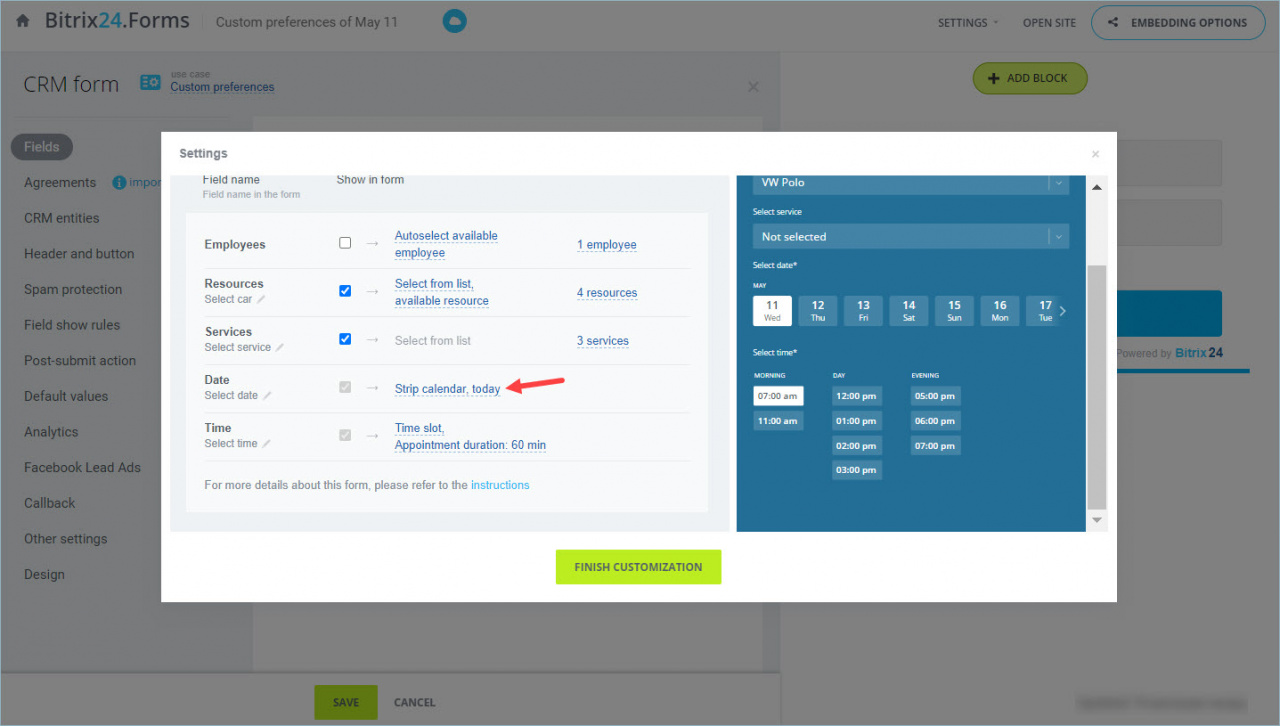The image size is (1280, 726).
Task: Select Wed 11 in the date strip
Action: pyautogui.click(x=772, y=310)
